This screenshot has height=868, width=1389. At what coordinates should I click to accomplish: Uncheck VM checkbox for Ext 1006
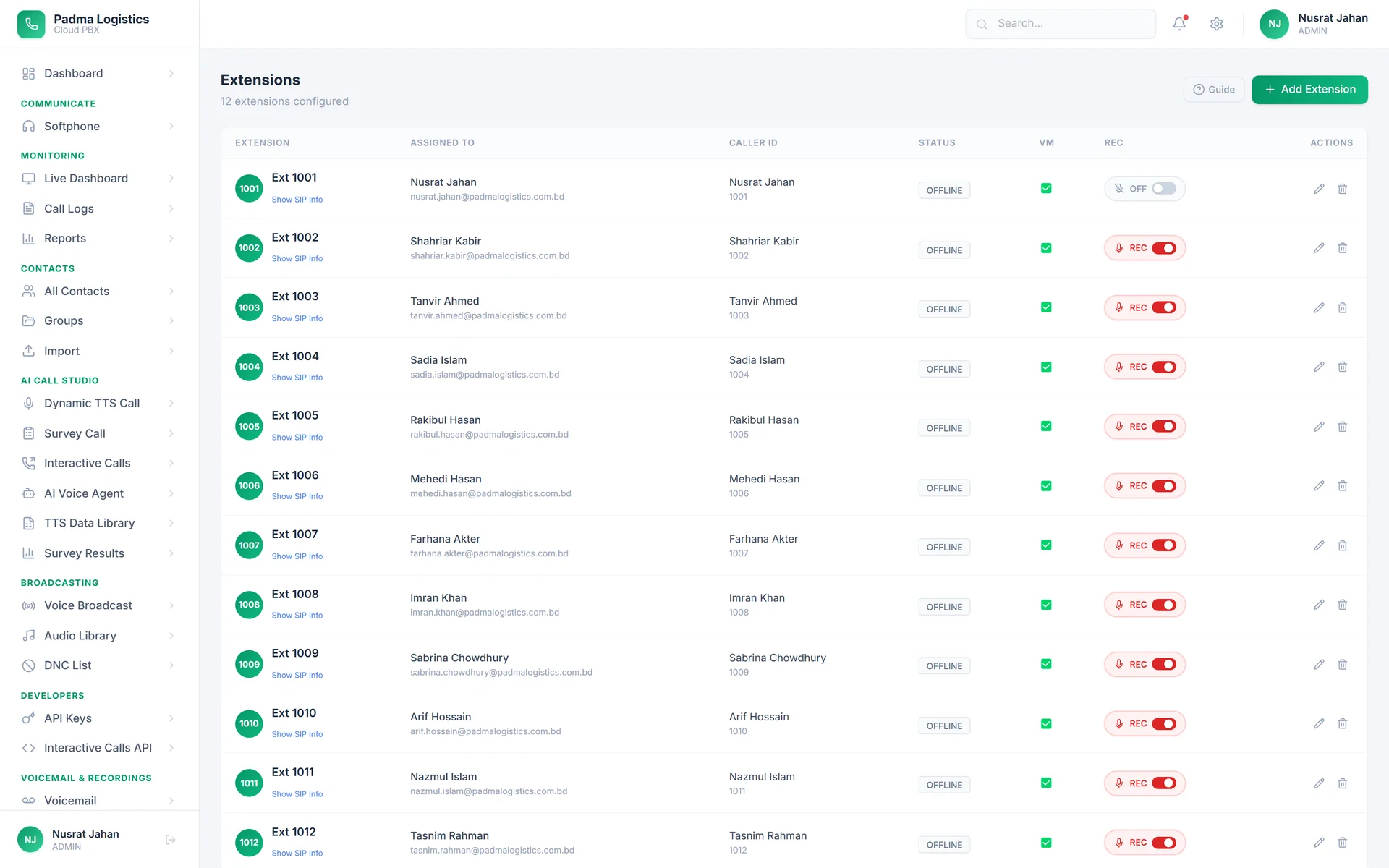click(x=1046, y=486)
